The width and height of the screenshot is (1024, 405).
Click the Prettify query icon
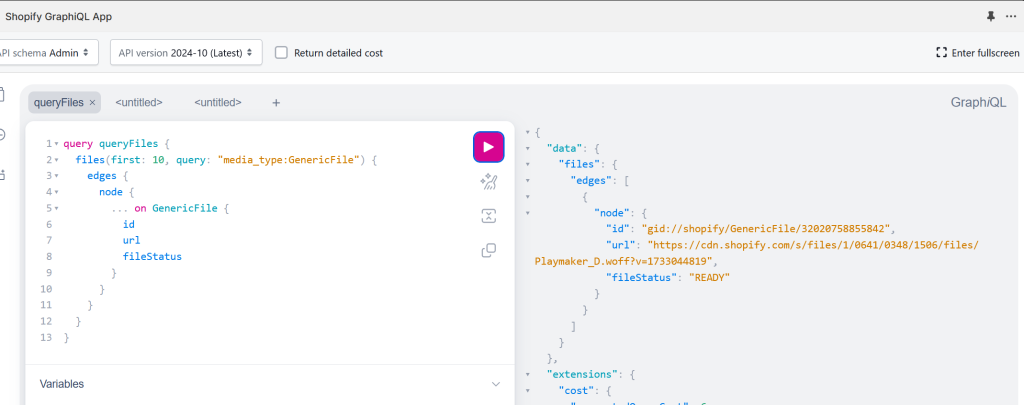(x=488, y=181)
